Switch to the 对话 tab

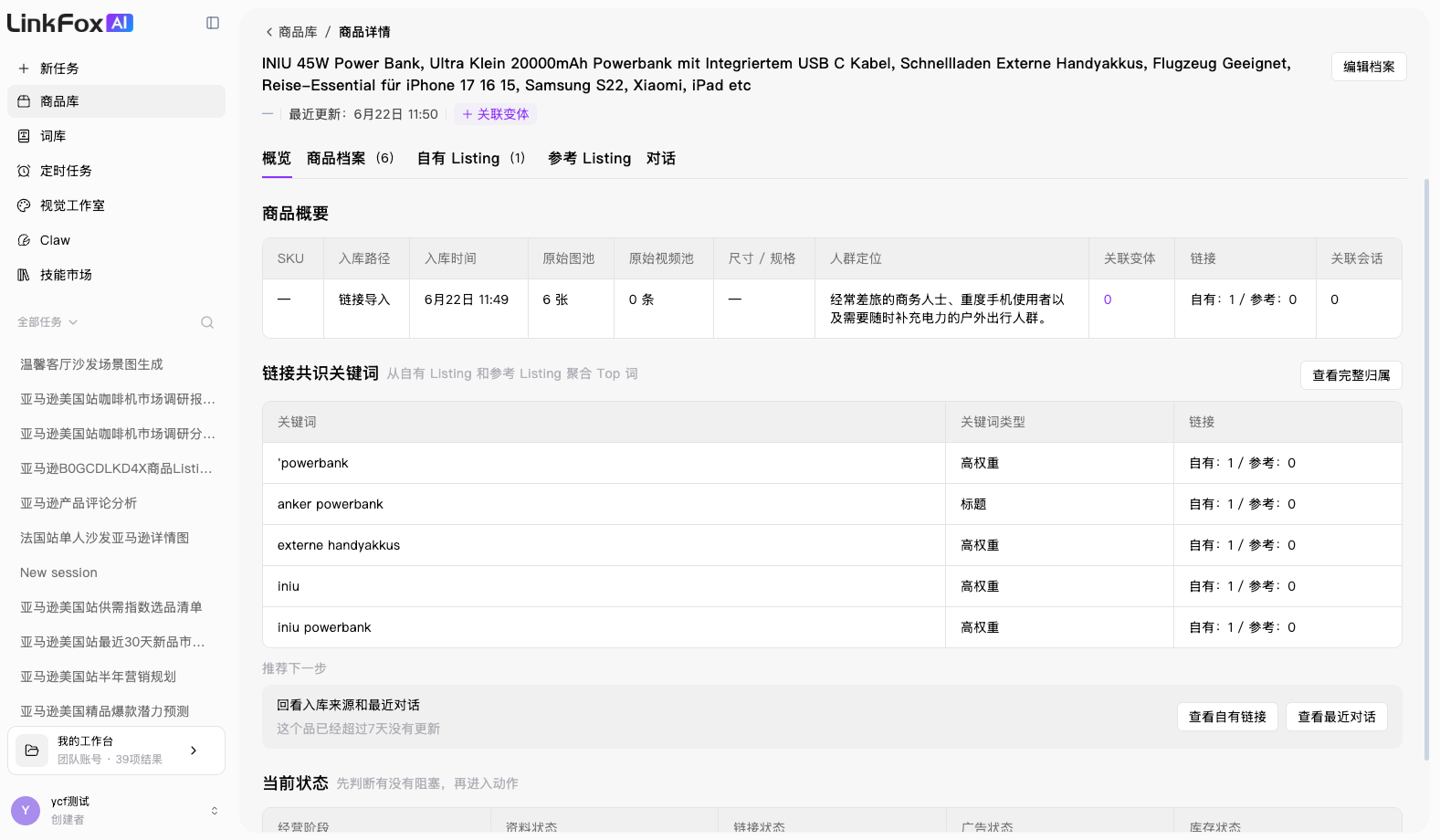click(661, 159)
